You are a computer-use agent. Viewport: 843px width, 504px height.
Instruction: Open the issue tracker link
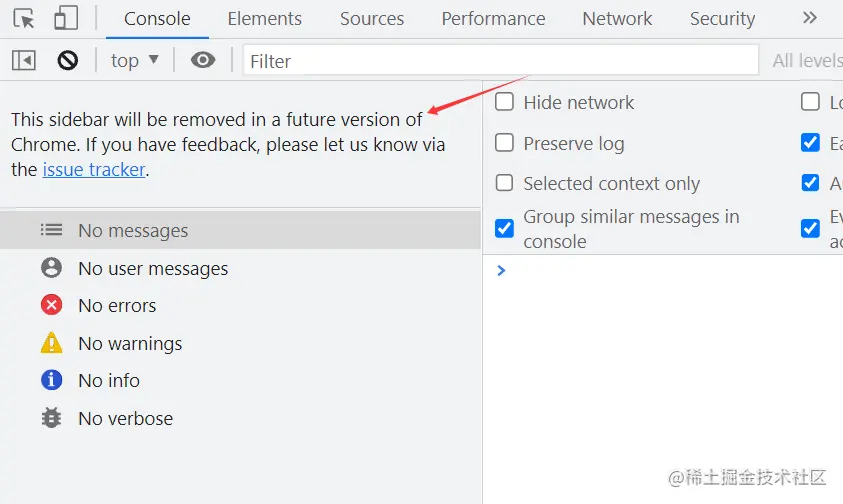point(94,169)
